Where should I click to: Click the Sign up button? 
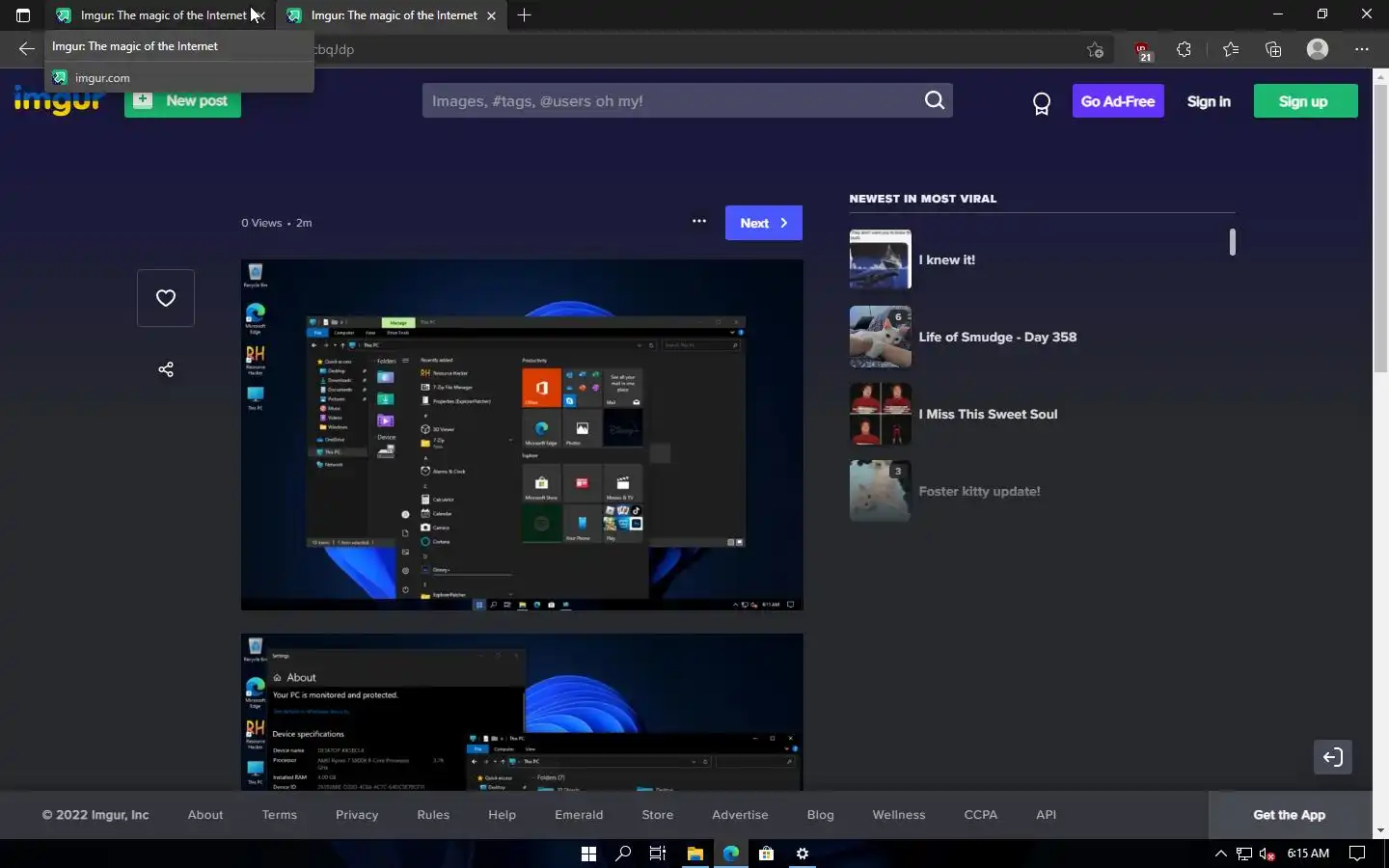1305,101
